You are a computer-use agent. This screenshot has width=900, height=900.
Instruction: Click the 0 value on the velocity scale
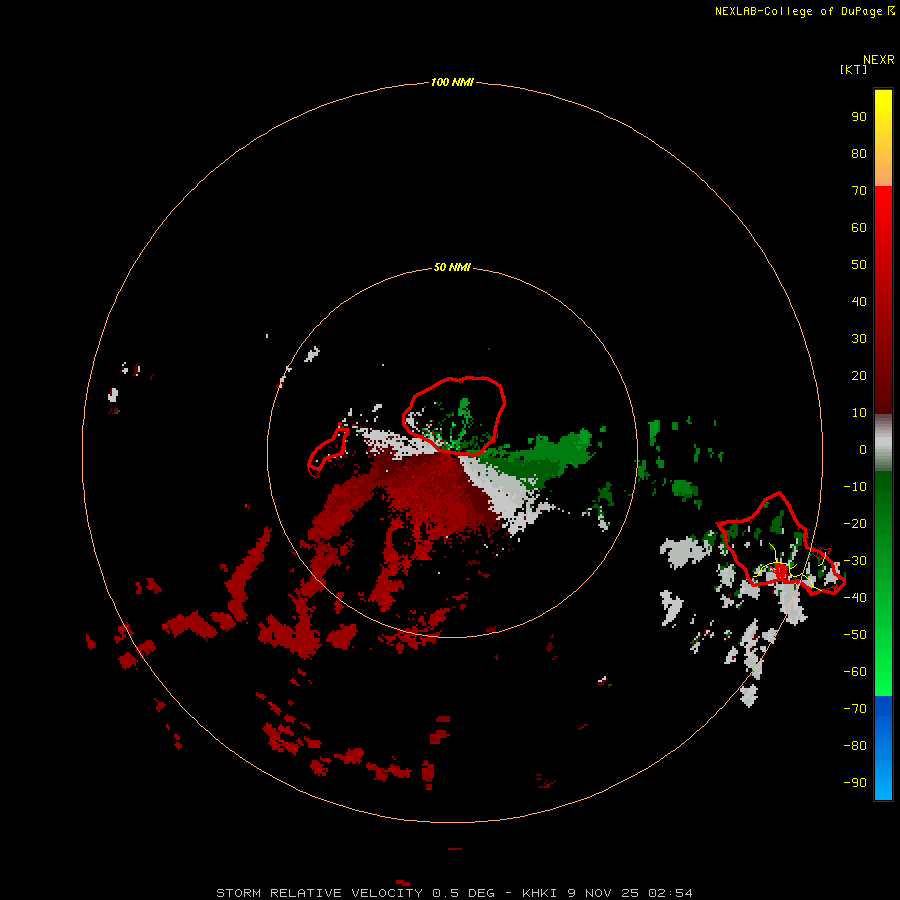click(863, 449)
